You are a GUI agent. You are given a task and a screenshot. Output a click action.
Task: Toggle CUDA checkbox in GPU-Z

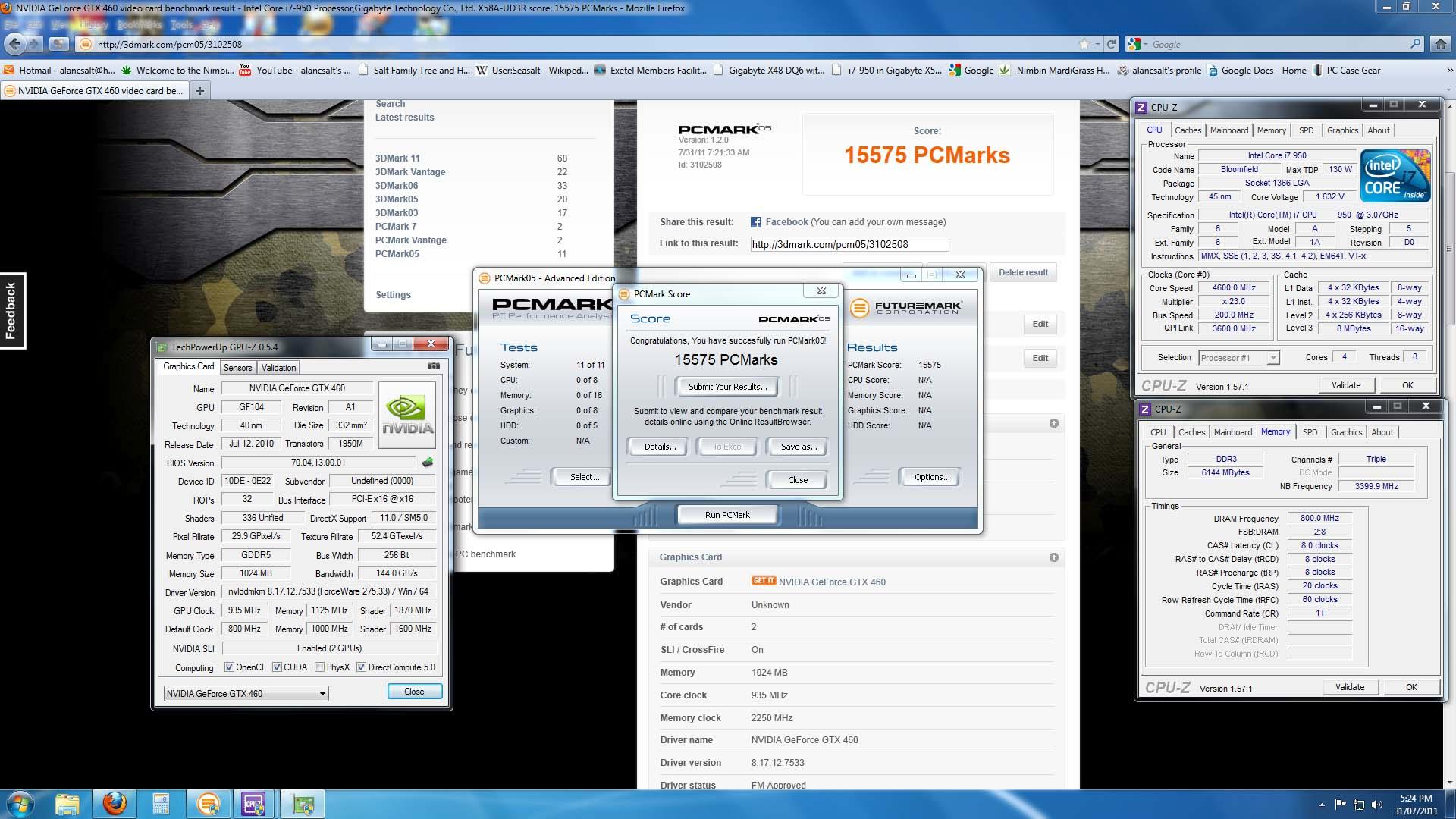click(x=278, y=667)
